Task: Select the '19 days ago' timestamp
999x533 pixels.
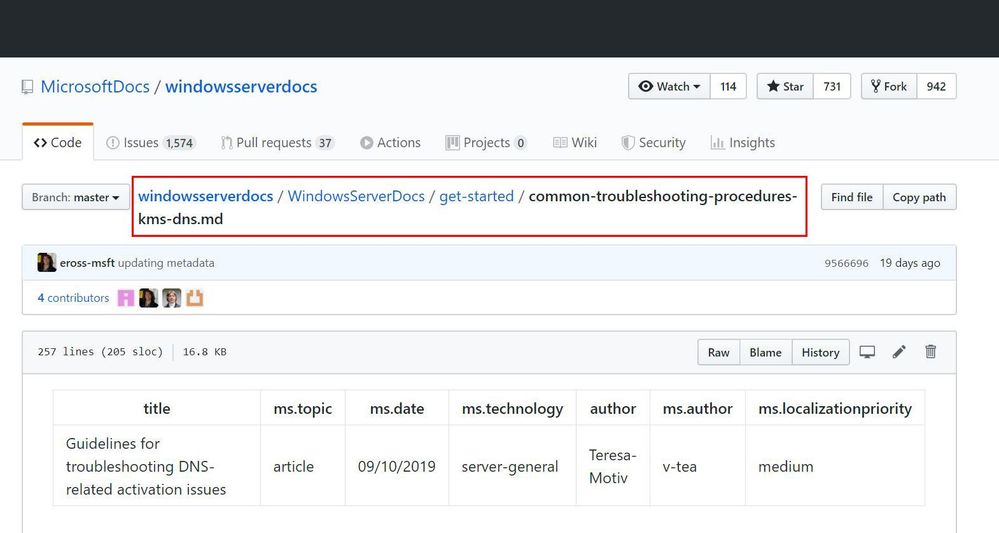Action: click(910, 263)
